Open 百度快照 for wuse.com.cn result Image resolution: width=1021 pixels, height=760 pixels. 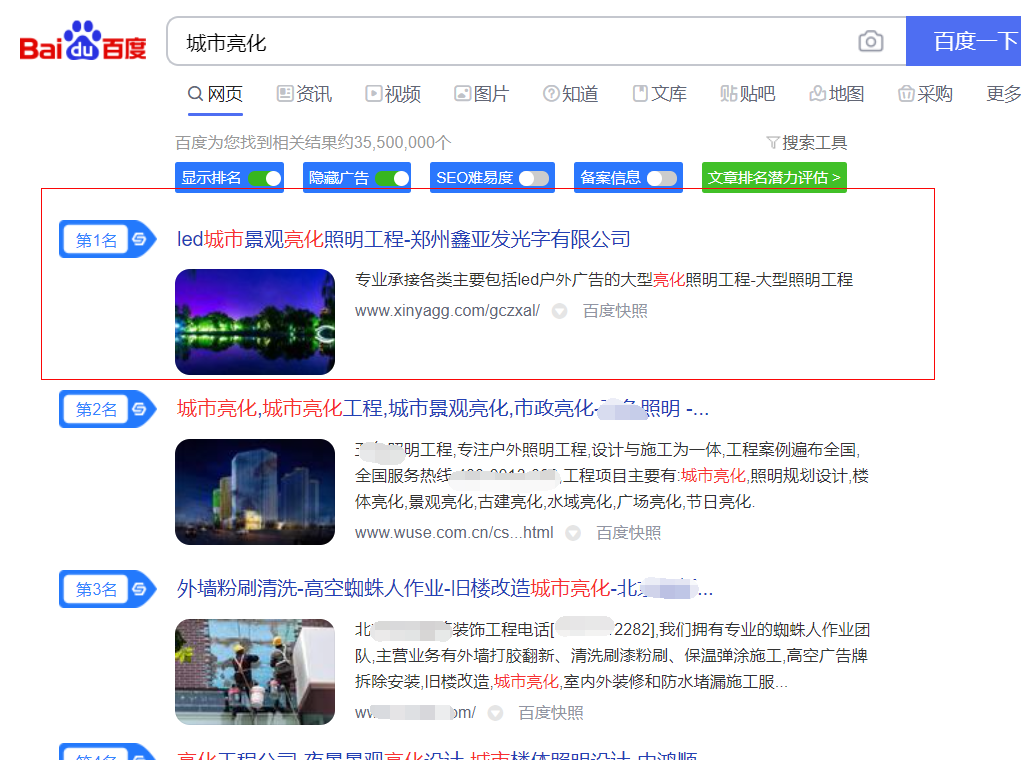[629, 533]
